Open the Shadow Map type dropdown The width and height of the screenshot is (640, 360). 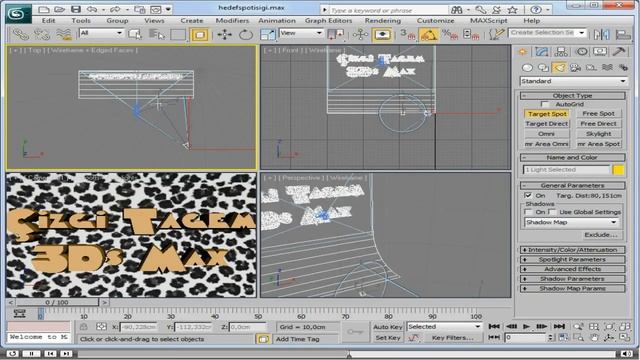571,222
